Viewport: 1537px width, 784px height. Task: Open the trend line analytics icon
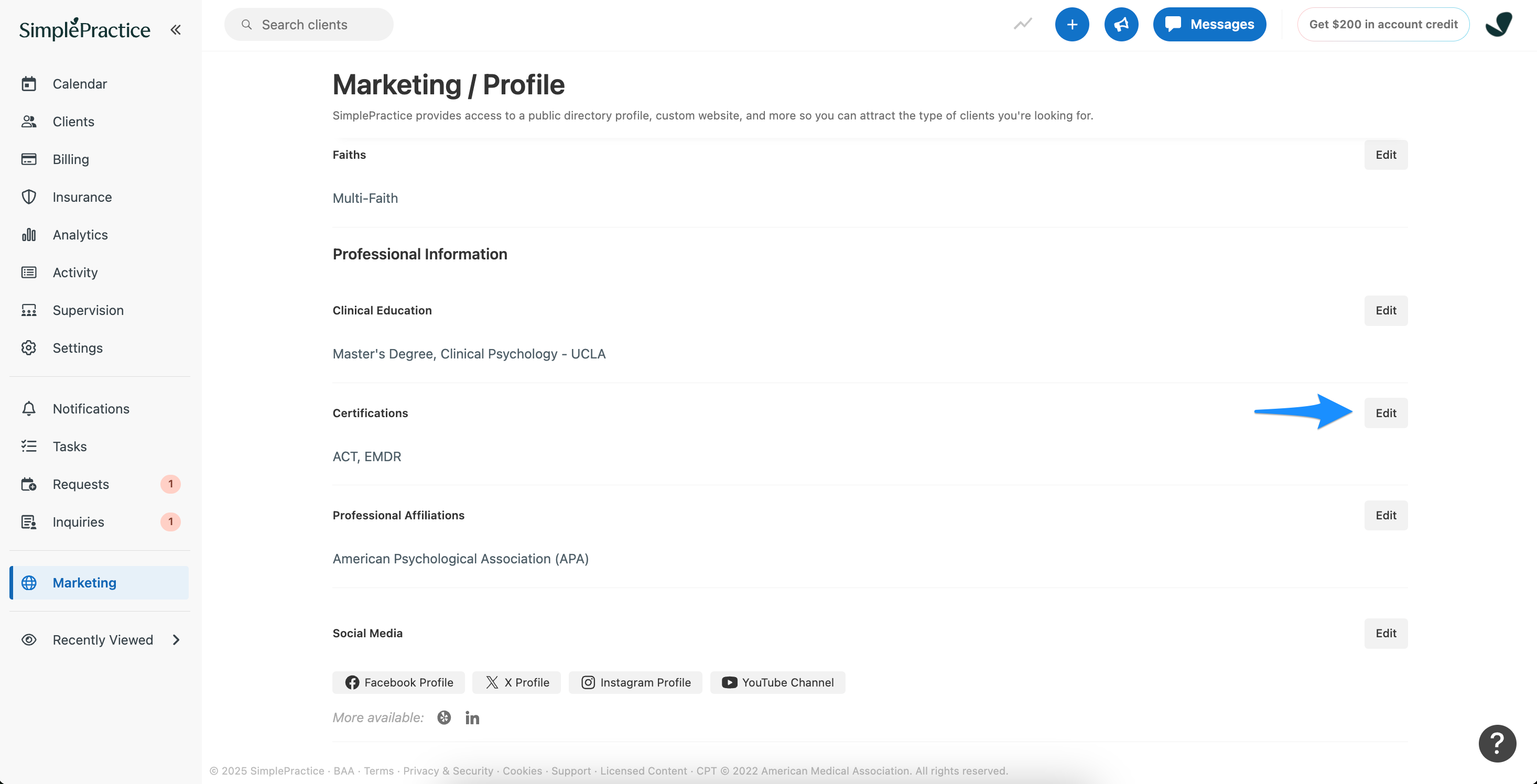pos(1022,25)
